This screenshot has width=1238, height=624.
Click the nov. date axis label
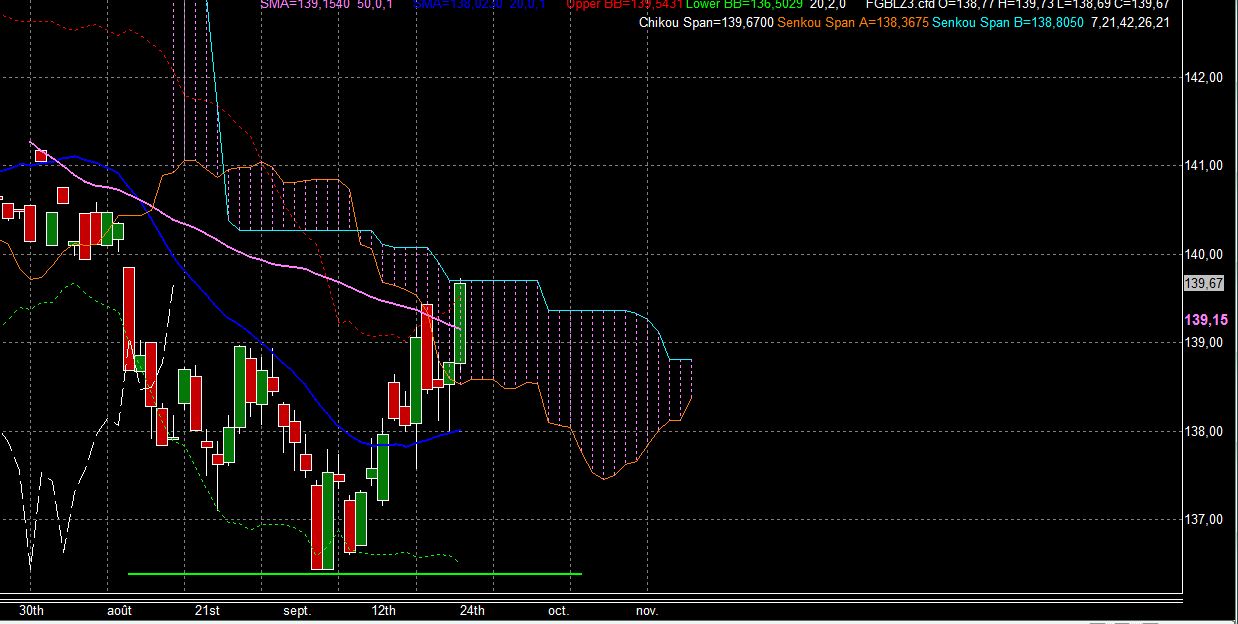[647, 610]
